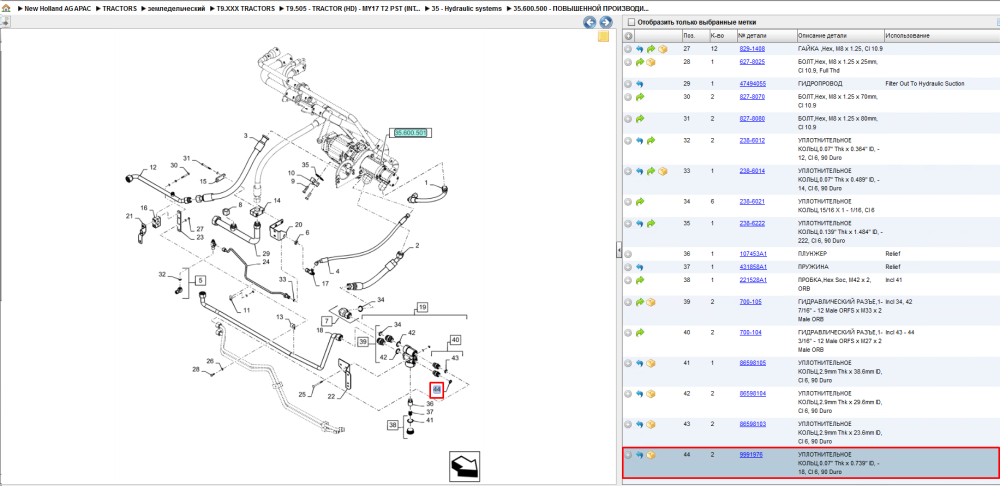Click blue arrow icon in row 29
Viewport: 1000px width, 486px height.
640,84
